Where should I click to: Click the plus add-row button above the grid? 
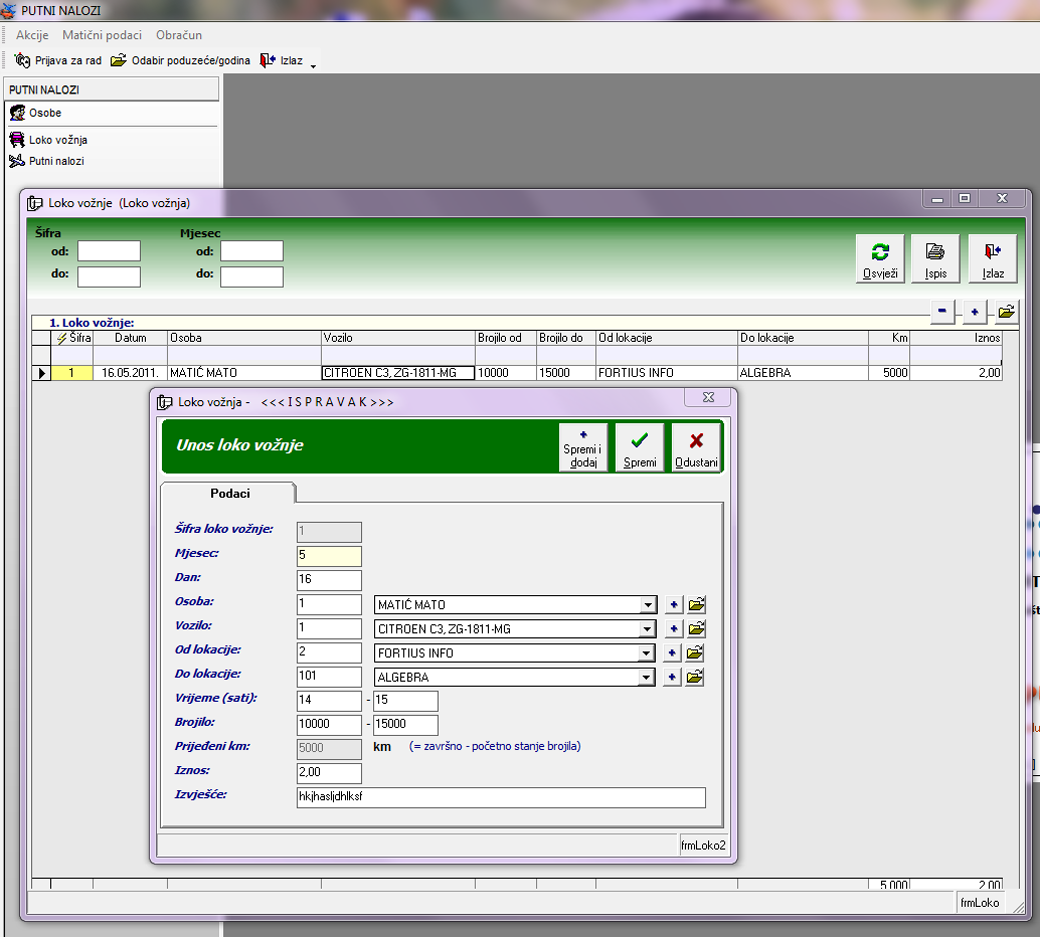[x=974, y=311]
